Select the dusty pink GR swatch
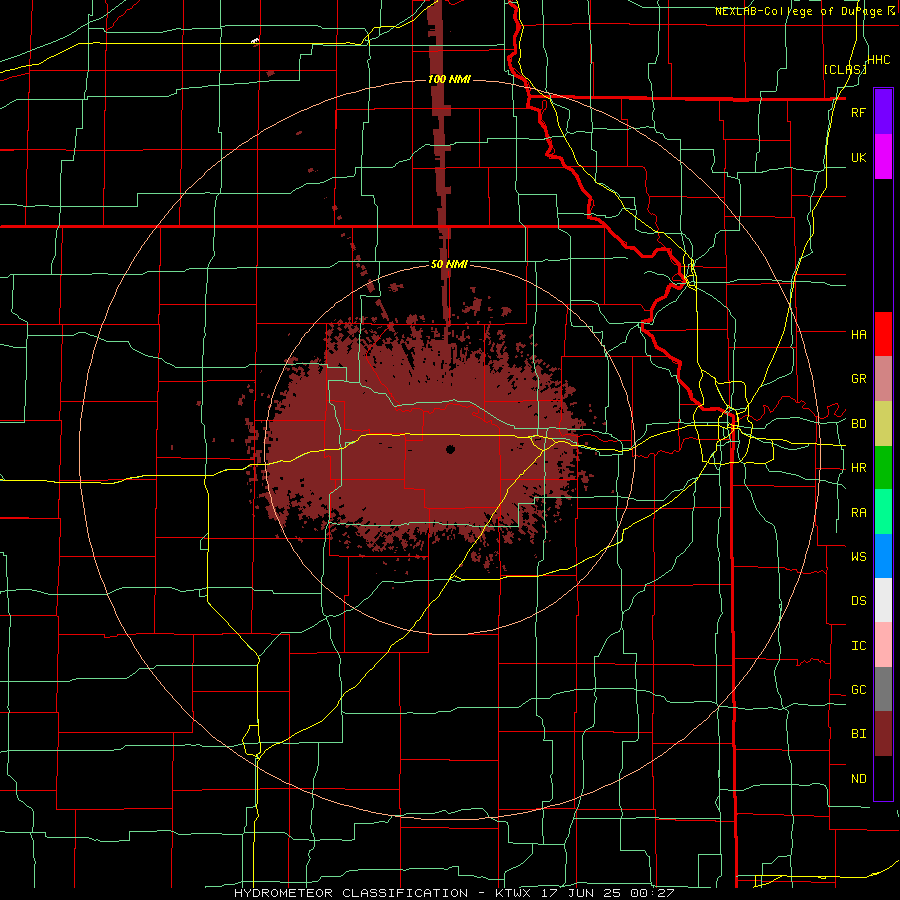Viewport: 900px width, 900px height. 883,379
